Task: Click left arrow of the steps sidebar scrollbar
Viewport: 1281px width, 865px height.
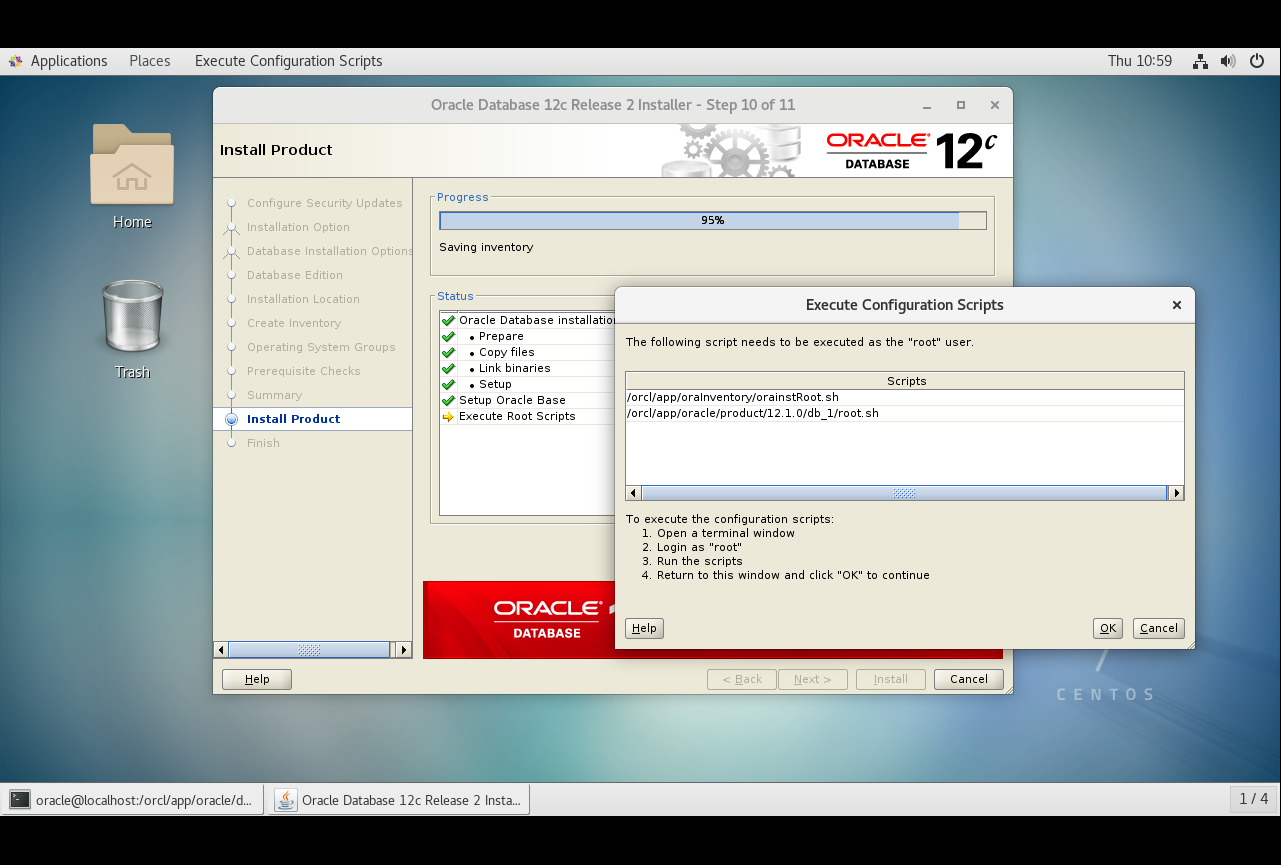Action: pos(221,650)
